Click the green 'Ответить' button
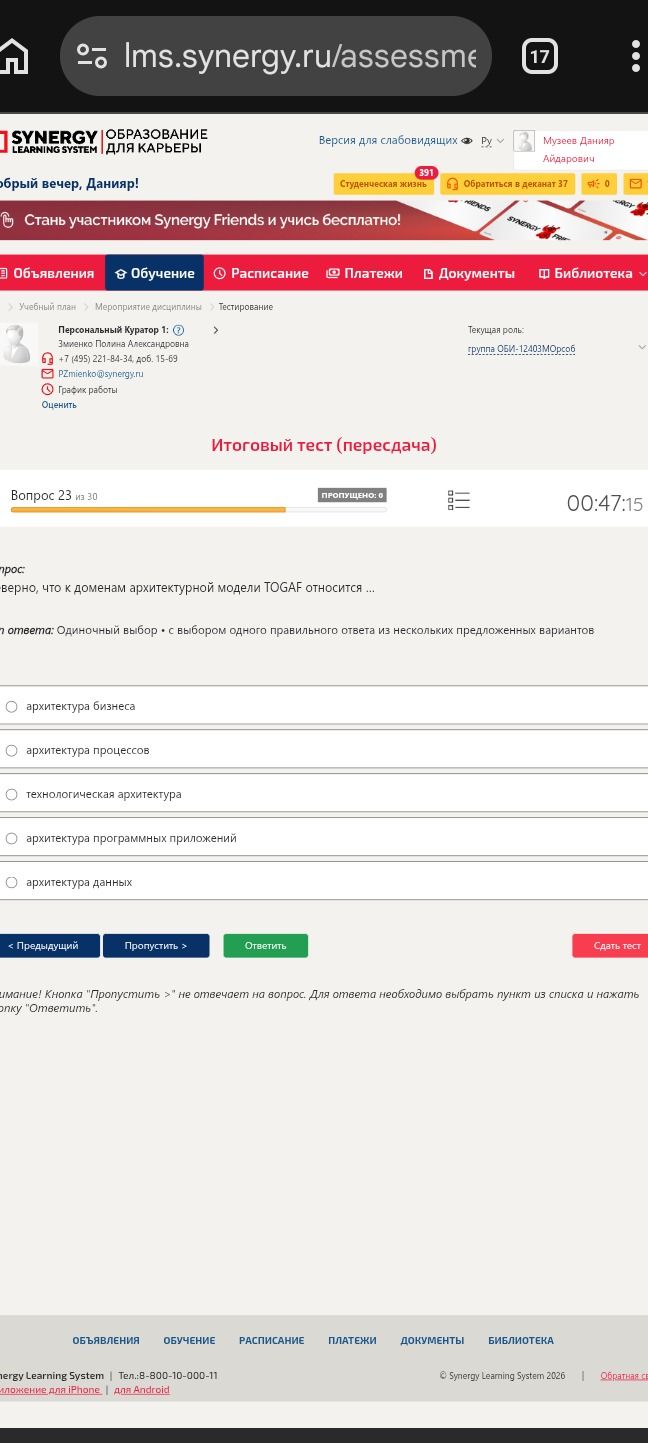Image resolution: width=648 pixels, height=1443 pixels. (x=265, y=946)
